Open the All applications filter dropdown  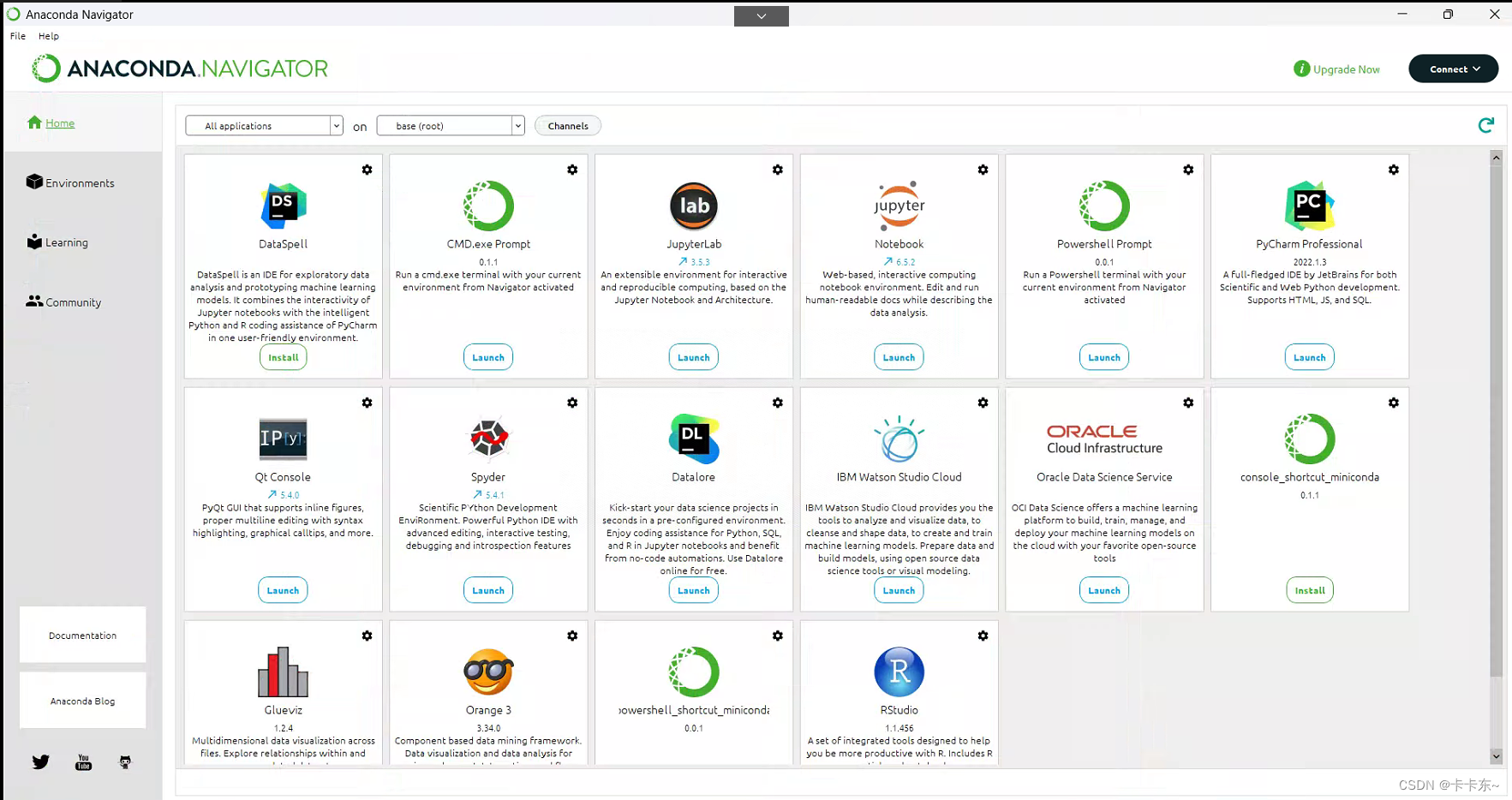click(x=264, y=126)
